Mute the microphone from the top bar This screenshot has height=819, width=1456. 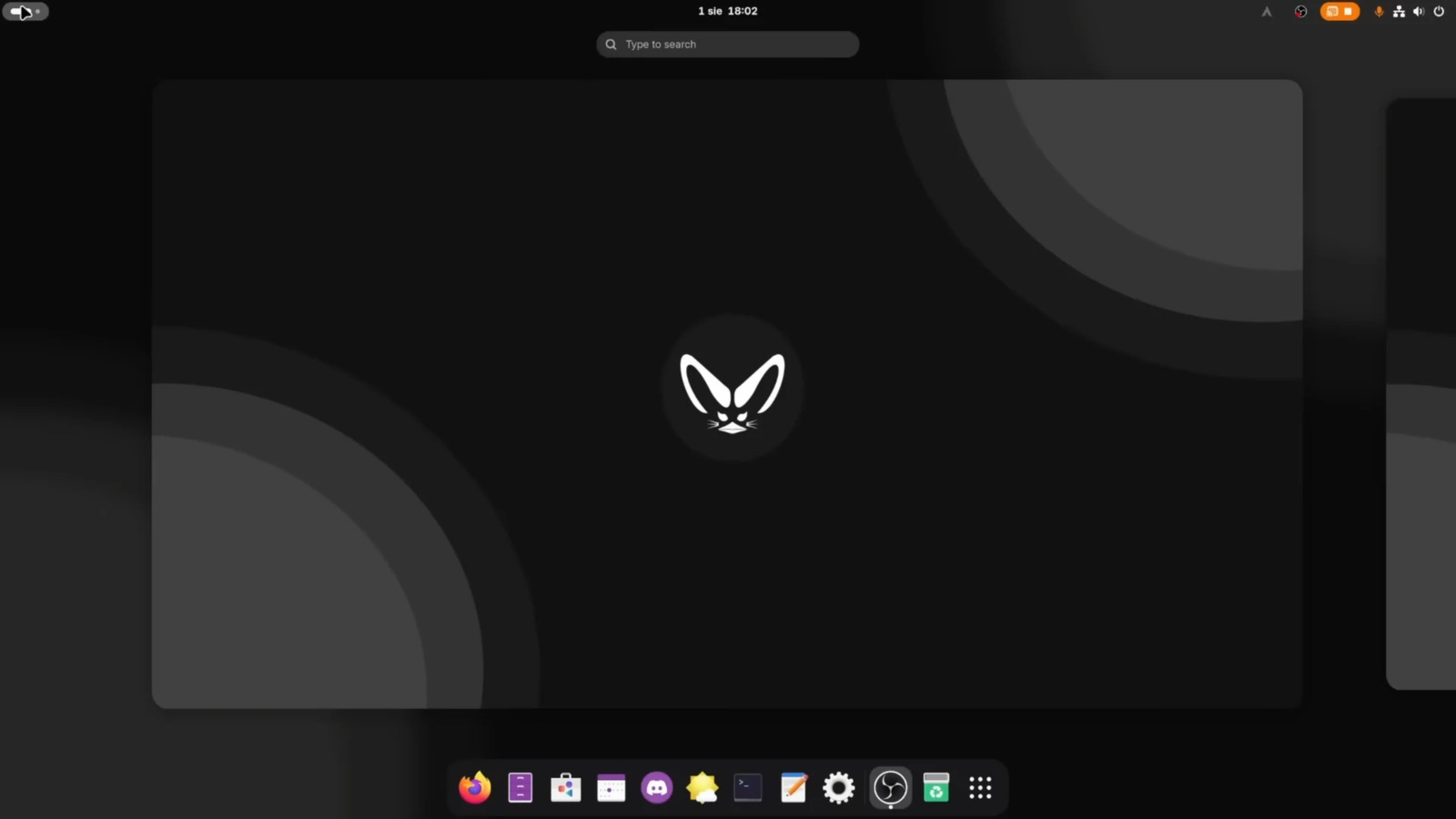coord(1379,12)
